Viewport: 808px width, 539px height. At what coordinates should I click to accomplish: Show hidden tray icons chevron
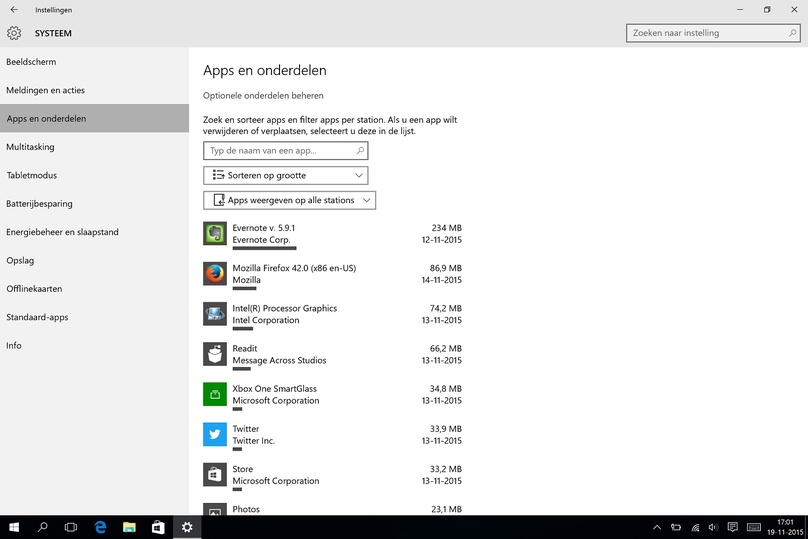tap(657, 527)
